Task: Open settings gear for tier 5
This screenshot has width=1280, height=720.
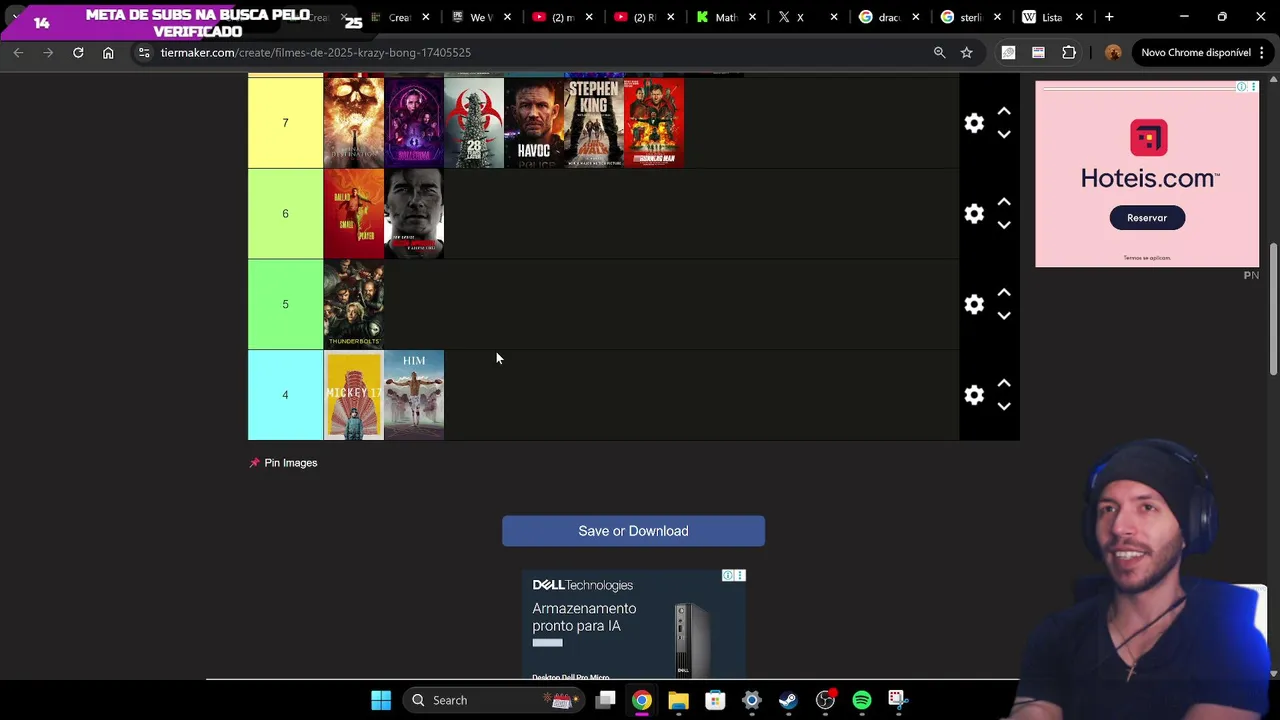Action: 974,304
